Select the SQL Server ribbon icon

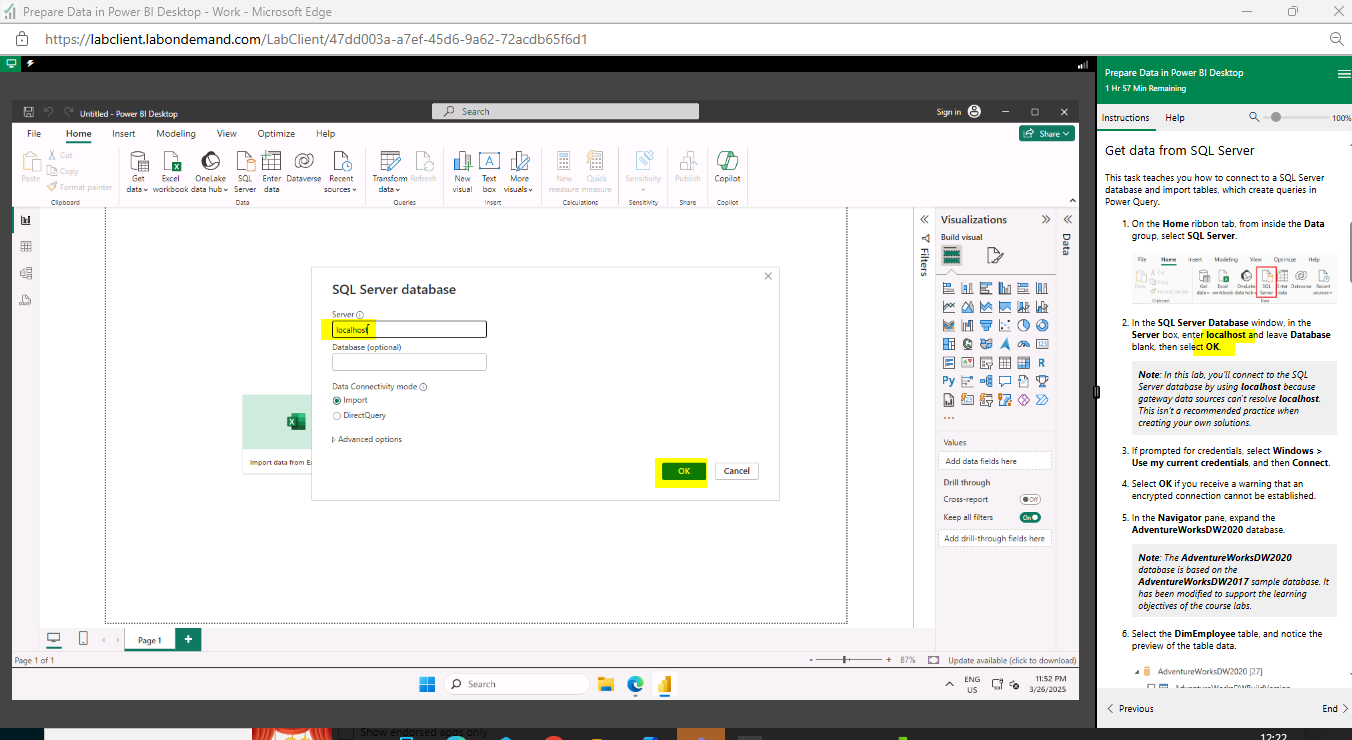245,171
